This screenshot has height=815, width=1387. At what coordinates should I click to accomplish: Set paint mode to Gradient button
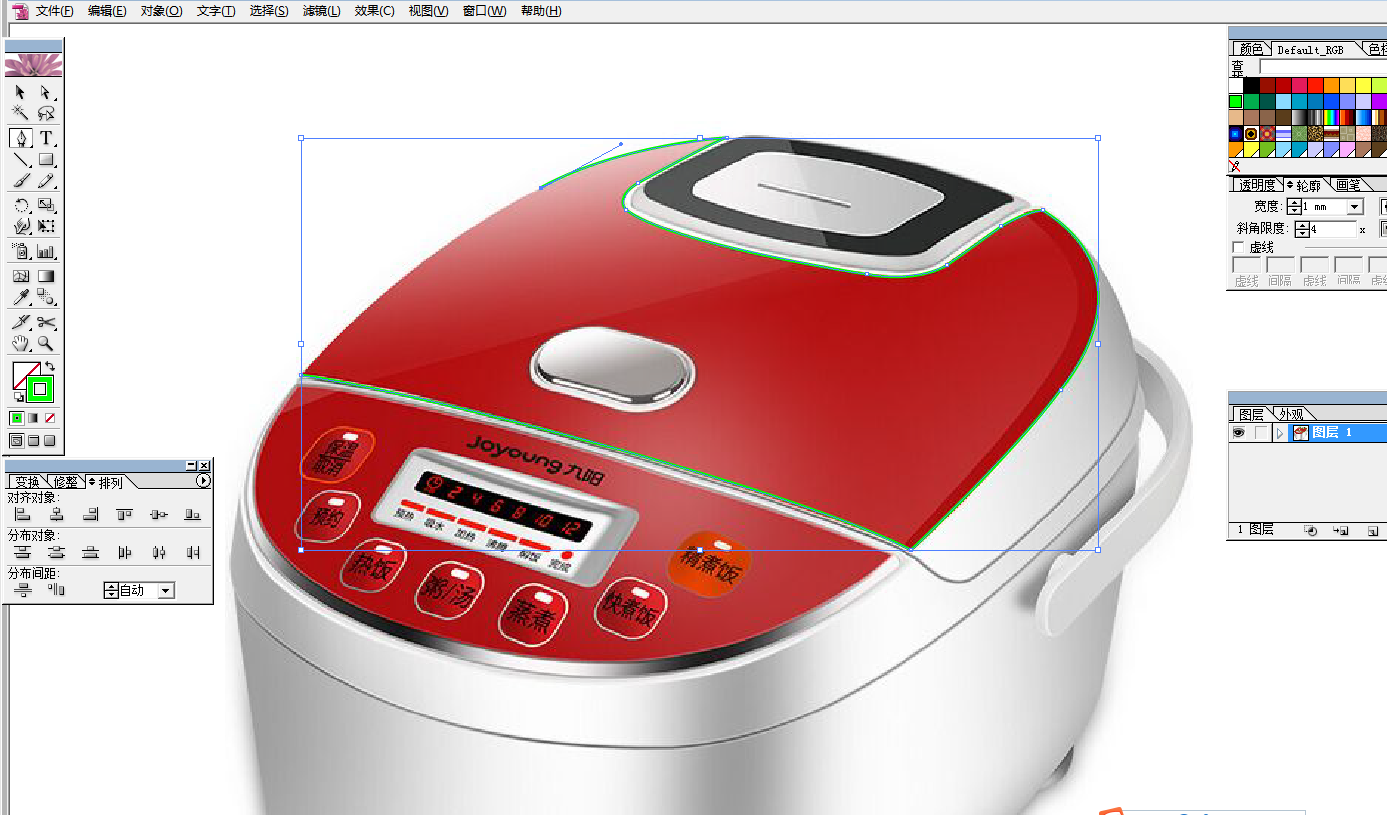tap(33, 418)
